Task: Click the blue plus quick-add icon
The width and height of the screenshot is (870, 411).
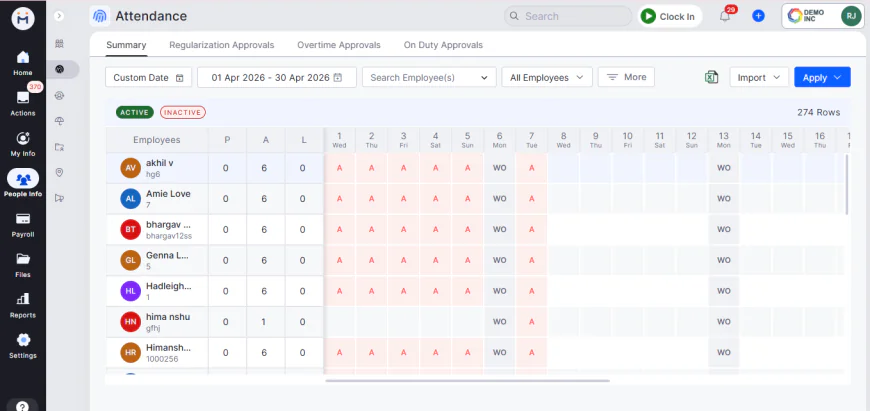Action: pyautogui.click(x=758, y=16)
